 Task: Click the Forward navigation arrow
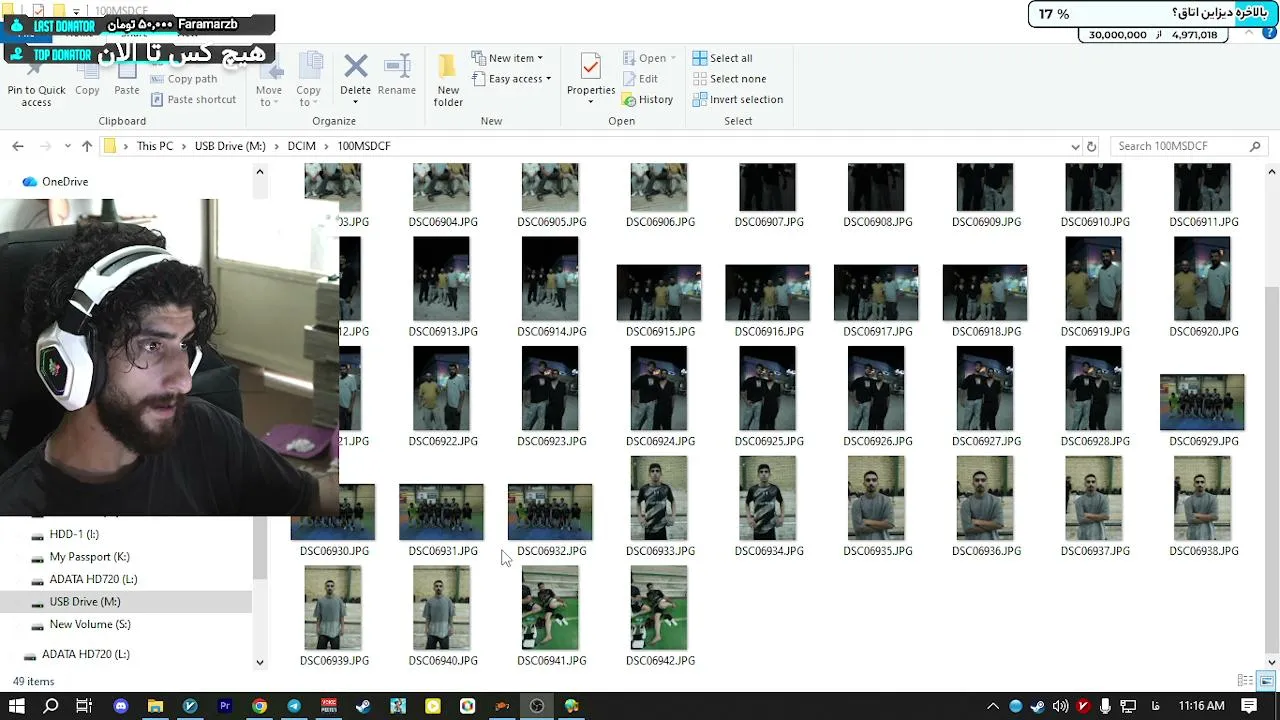pyautogui.click(x=45, y=146)
